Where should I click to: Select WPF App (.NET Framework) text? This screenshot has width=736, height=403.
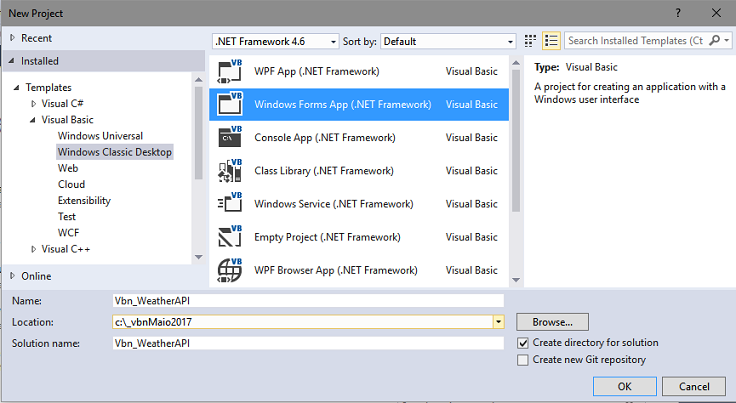pyautogui.click(x=317, y=71)
